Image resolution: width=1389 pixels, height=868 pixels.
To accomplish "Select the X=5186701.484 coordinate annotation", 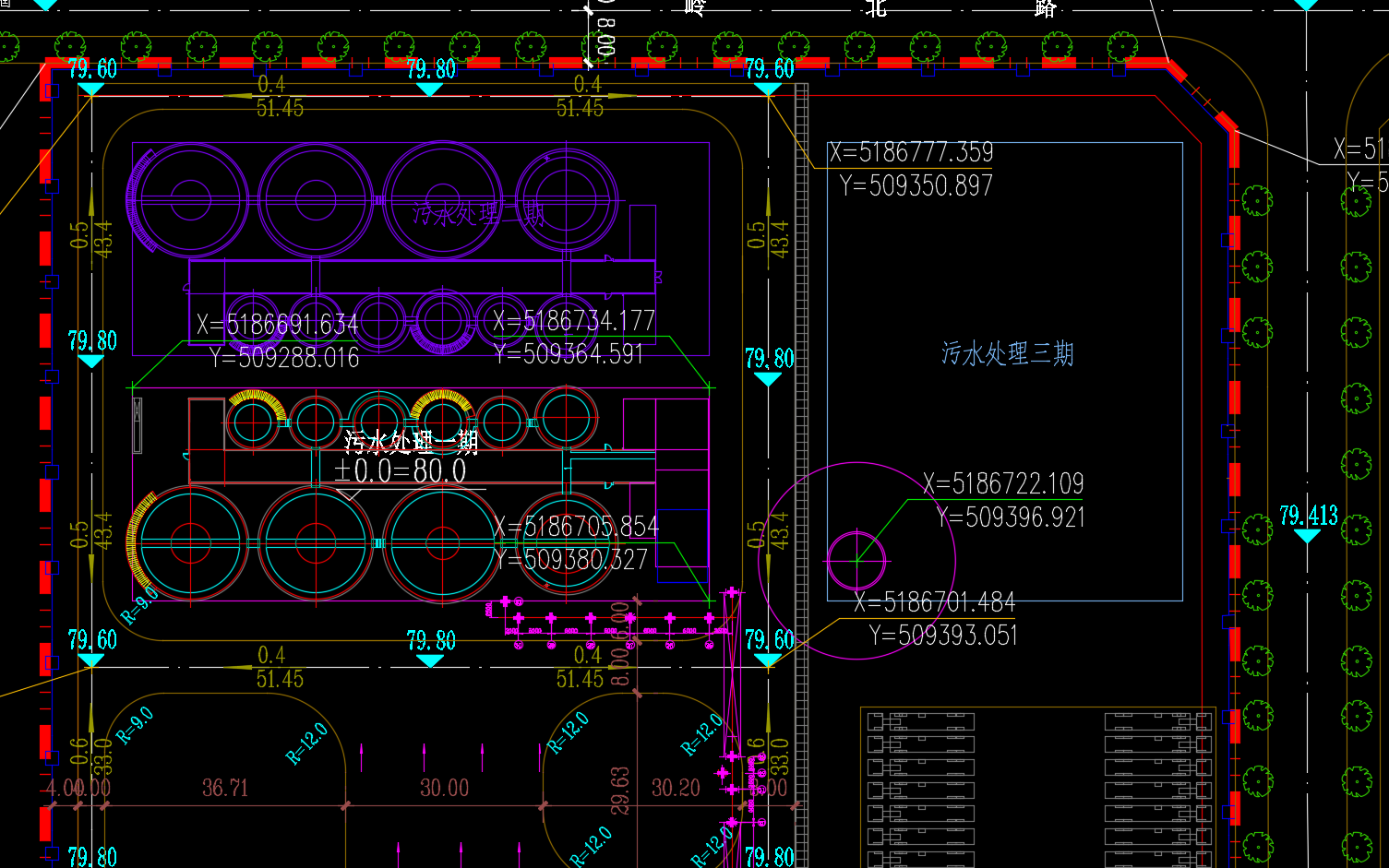I will point(934,602).
